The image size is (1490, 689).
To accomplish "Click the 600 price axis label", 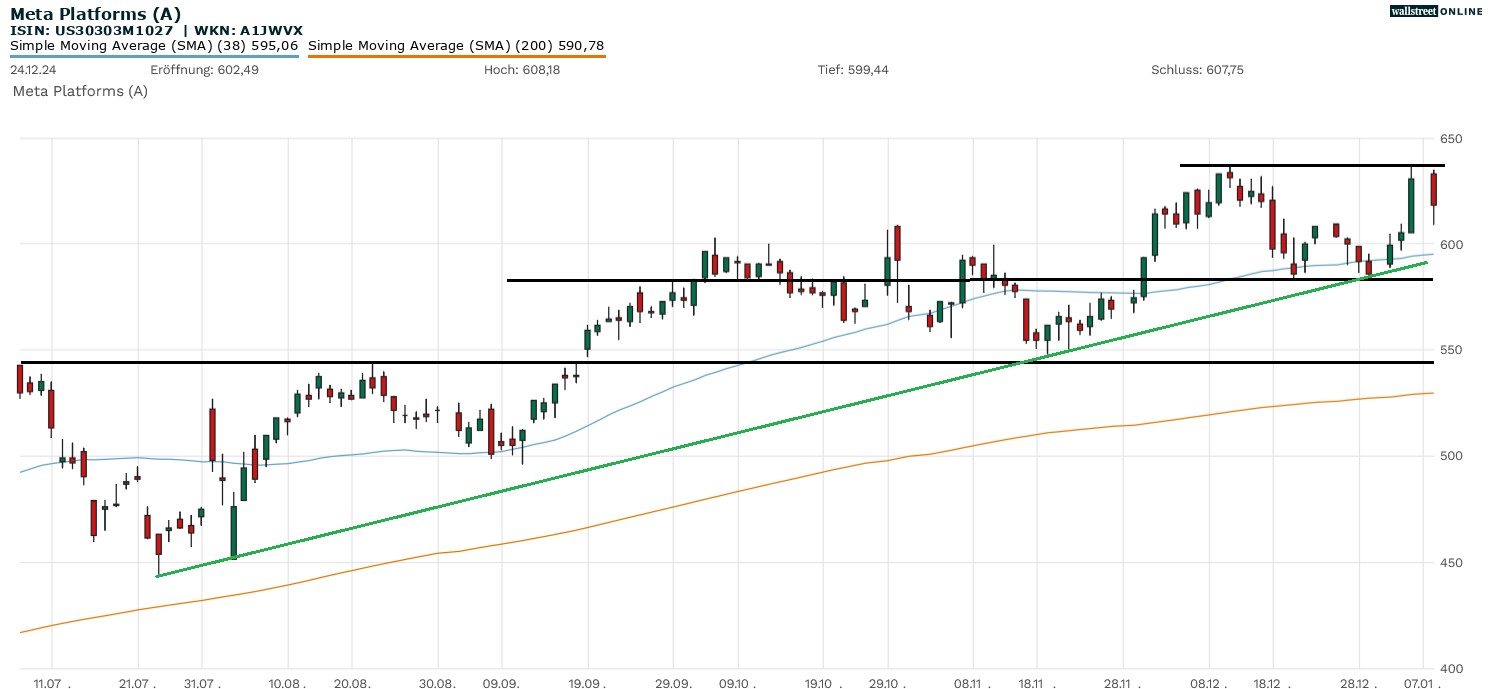I will 1450,245.
